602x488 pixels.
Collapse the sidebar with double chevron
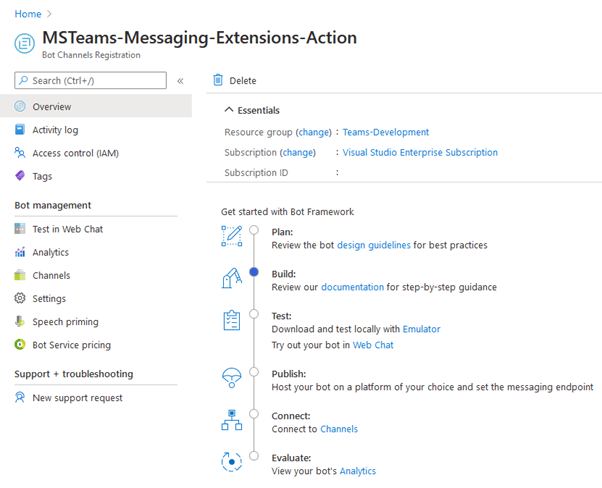(180, 81)
